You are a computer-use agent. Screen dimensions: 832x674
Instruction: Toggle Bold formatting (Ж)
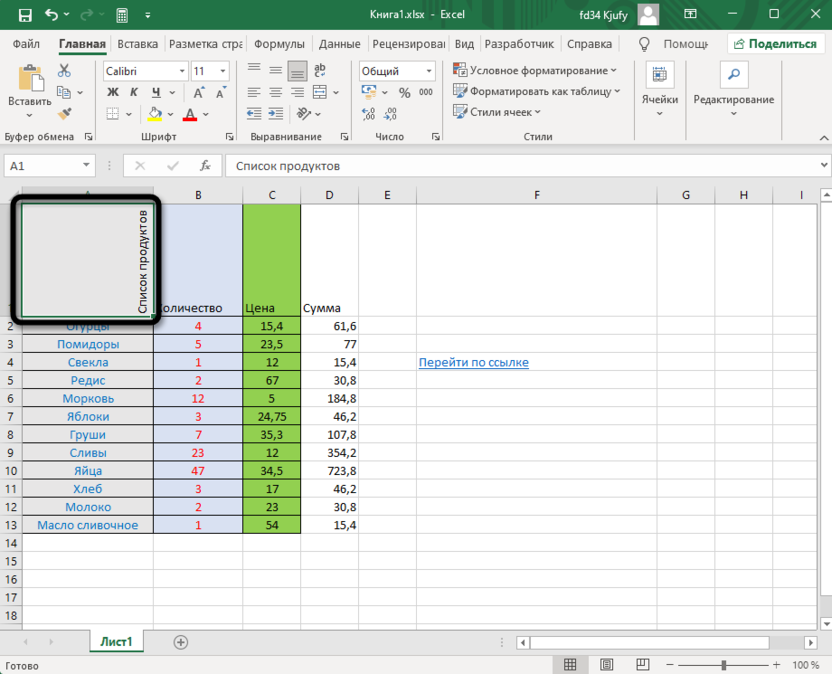tap(112, 93)
